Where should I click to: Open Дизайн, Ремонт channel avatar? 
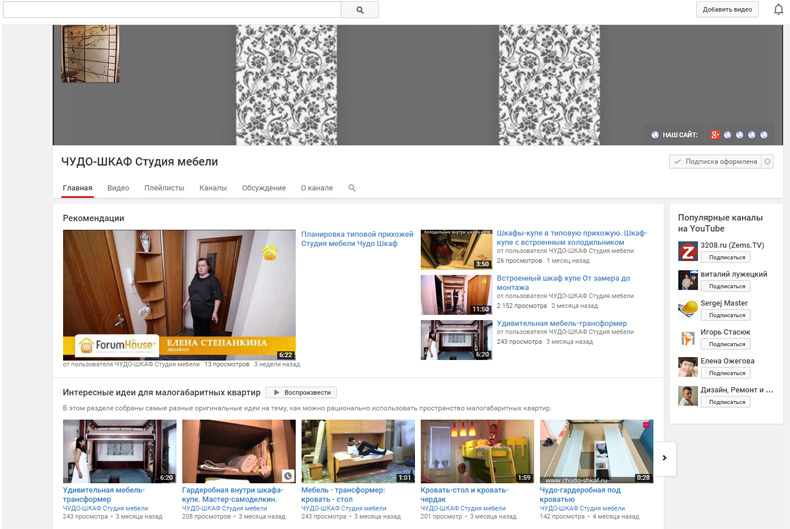click(688, 396)
